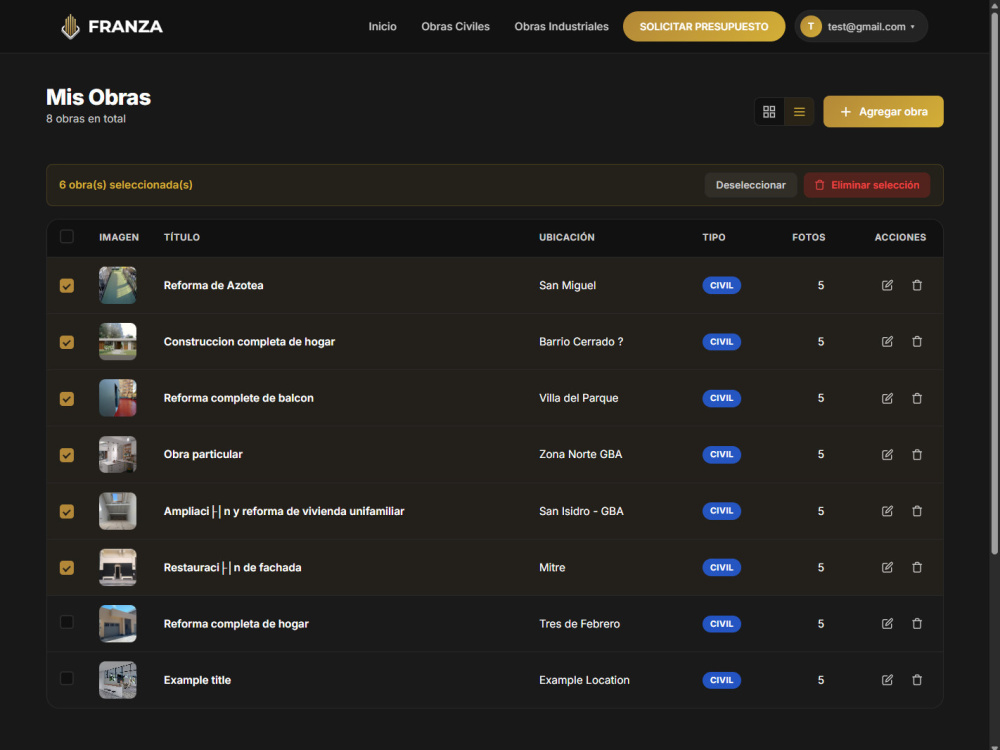Edit Reforma complete de balcon
The image size is (1000, 750).
click(887, 398)
